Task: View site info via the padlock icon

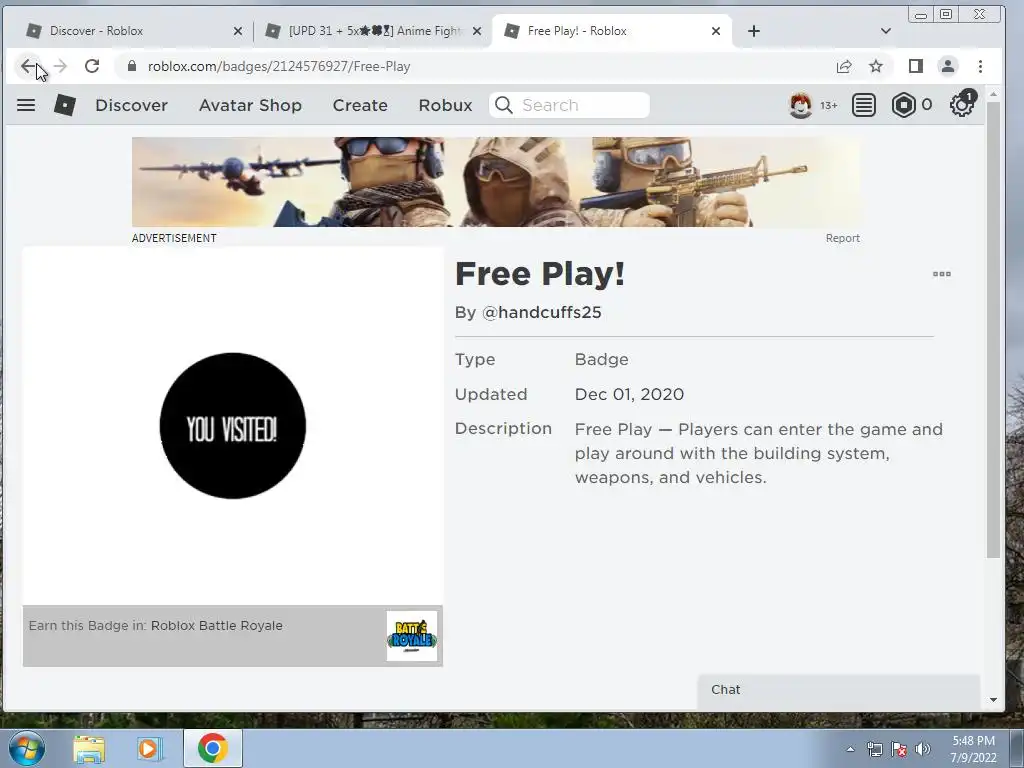Action: pos(132,66)
